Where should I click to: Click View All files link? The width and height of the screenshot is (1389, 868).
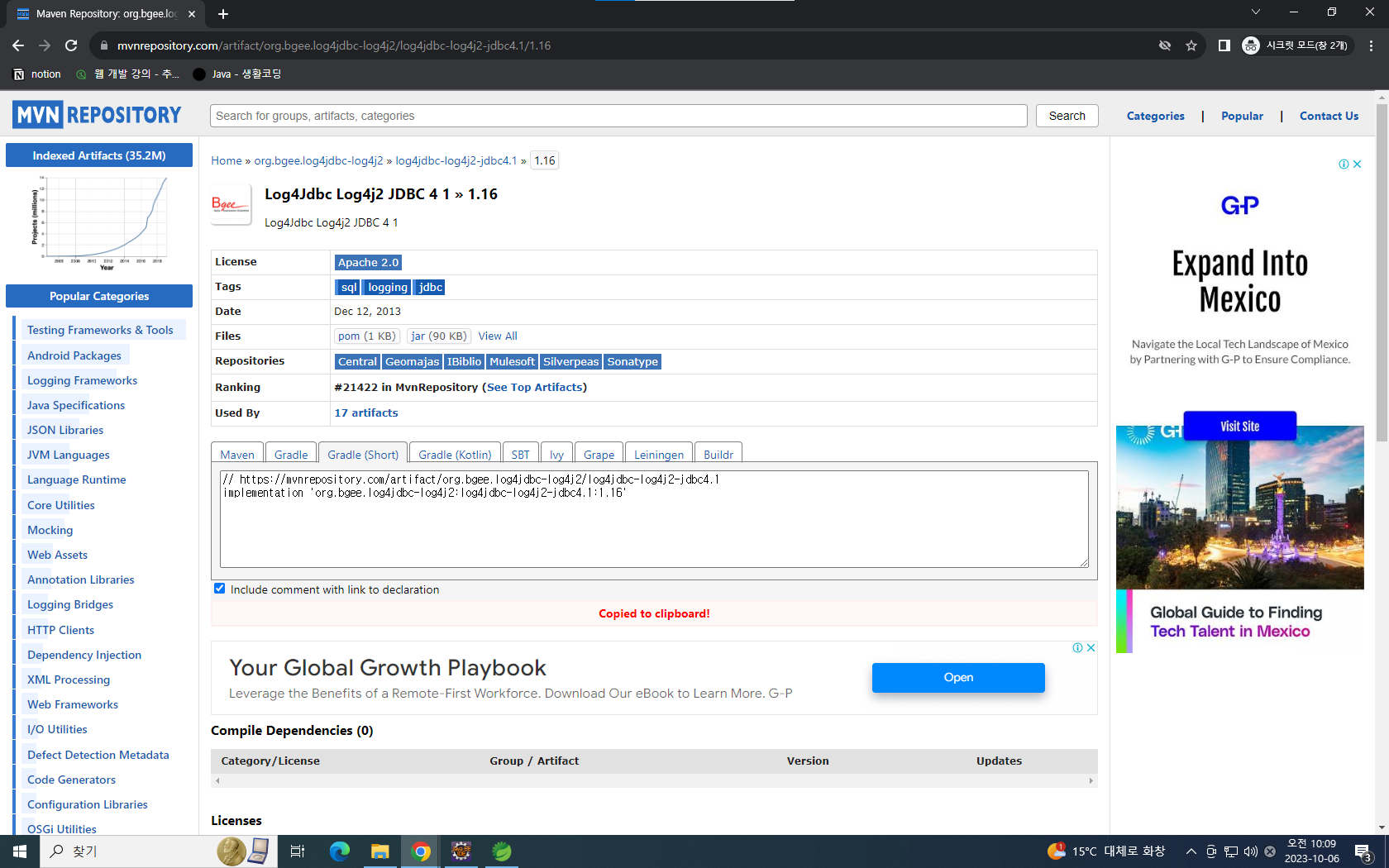click(498, 336)
